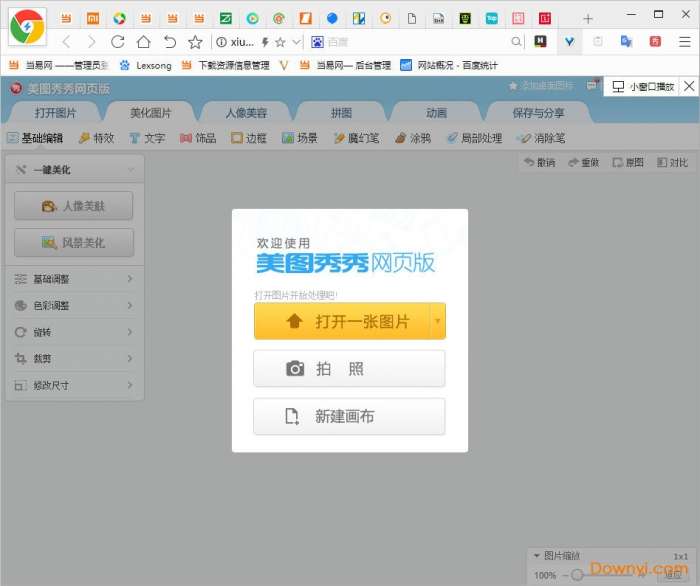The height and width of the screenshot is (586, 700).
Task: Click the 新建画布 (new canvas) button
Action: [349, 417]
